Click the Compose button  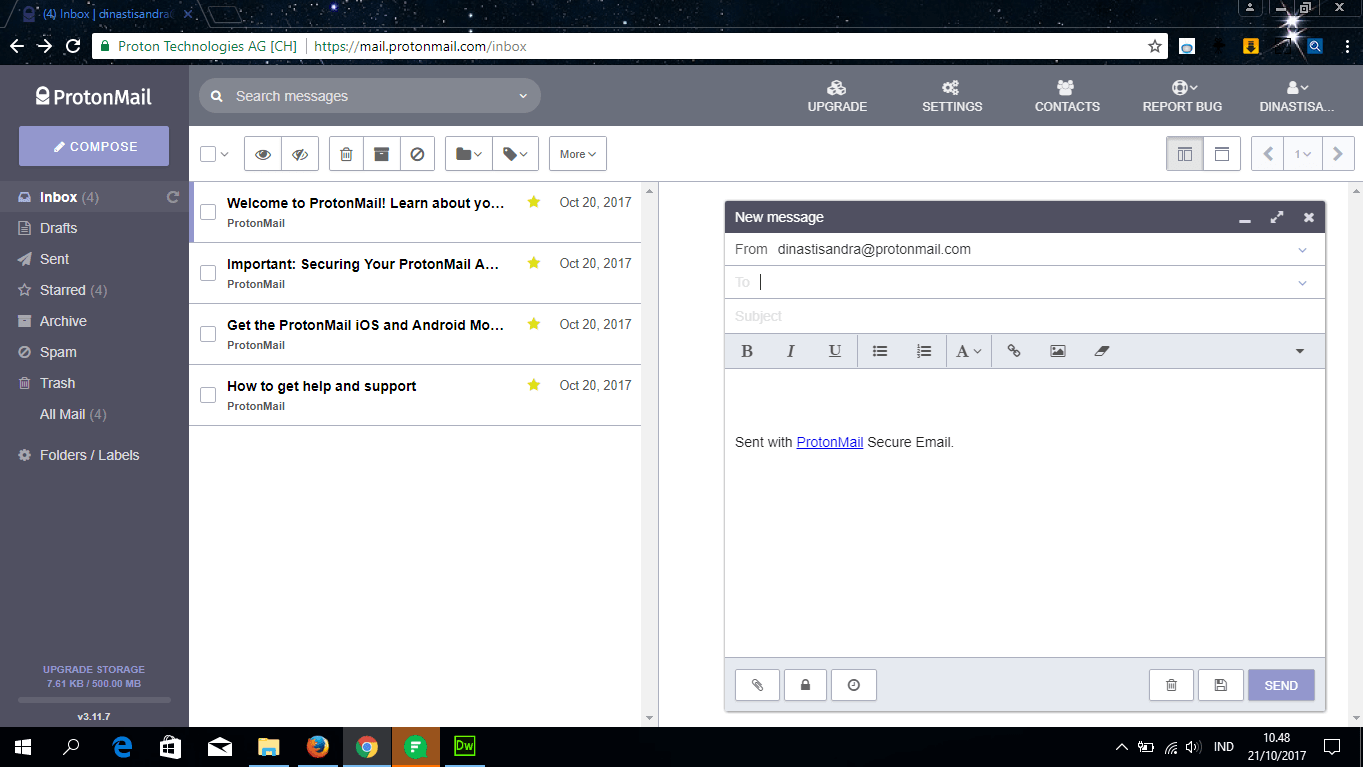(94, 146)
